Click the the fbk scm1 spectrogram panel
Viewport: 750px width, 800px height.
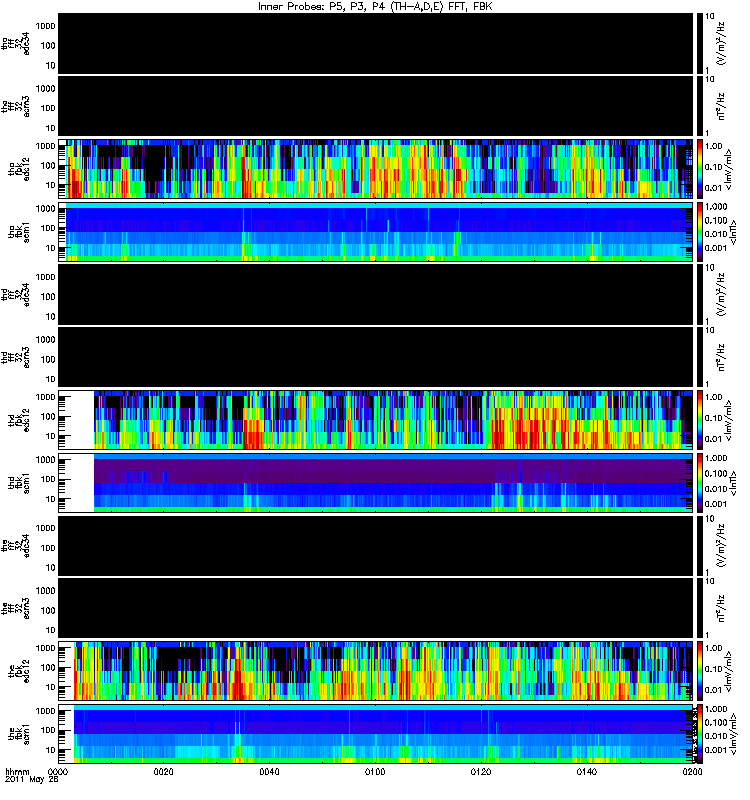pyautogui.click(x=375, y=734)
